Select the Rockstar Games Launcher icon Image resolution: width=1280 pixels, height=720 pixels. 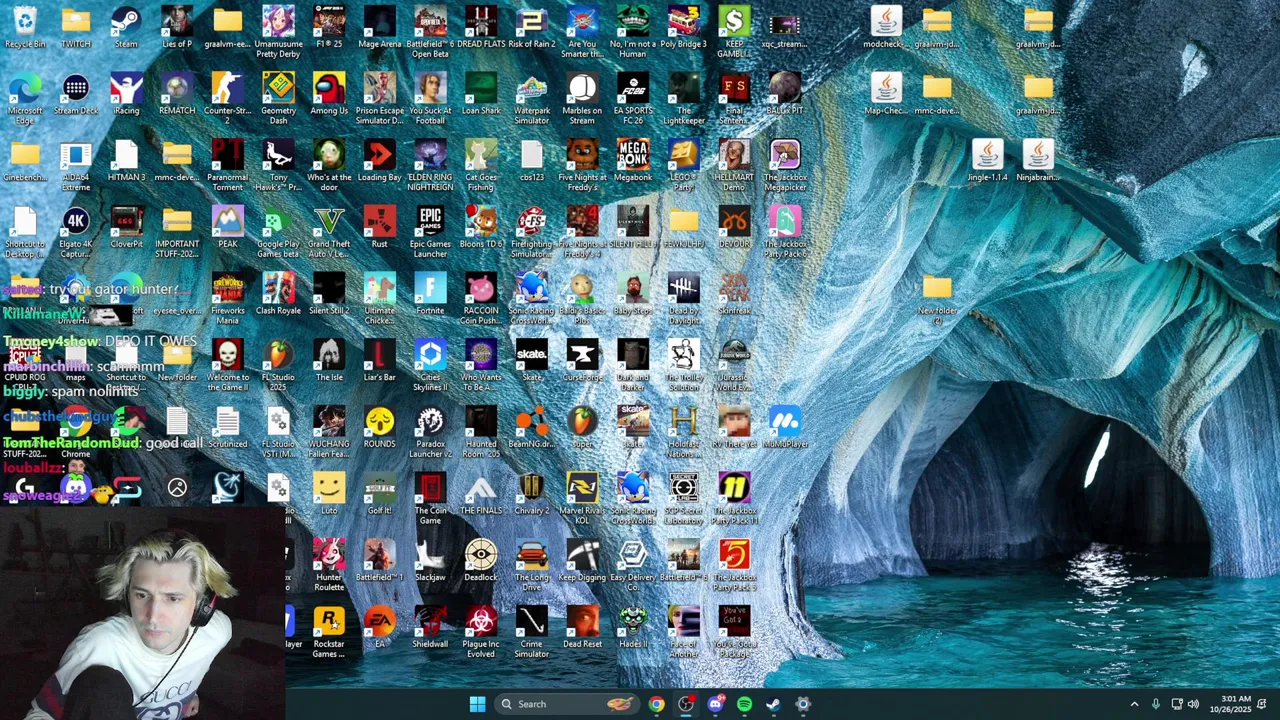tap(329, 632)
